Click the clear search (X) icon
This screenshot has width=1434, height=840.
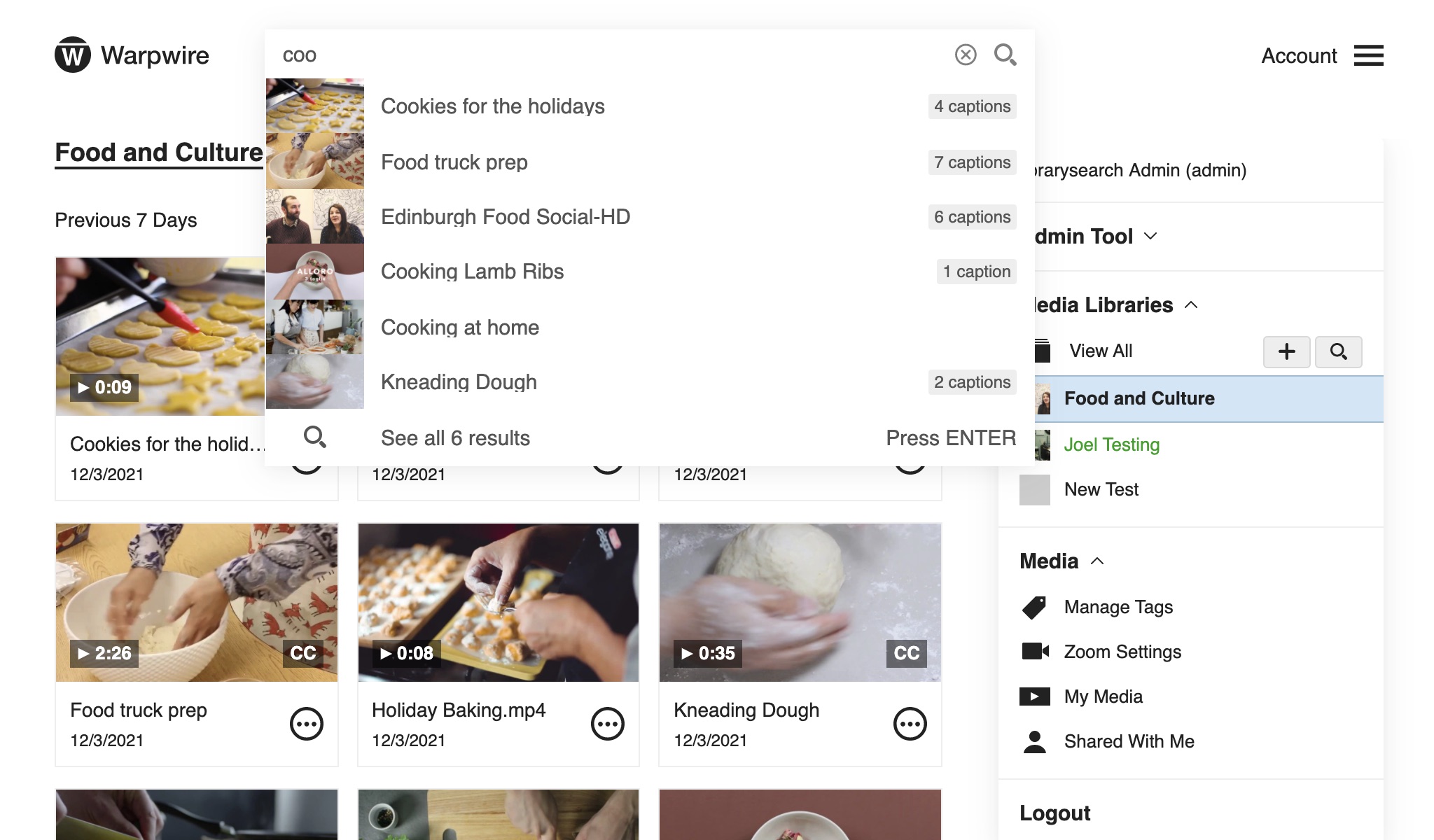click(965, 53)
